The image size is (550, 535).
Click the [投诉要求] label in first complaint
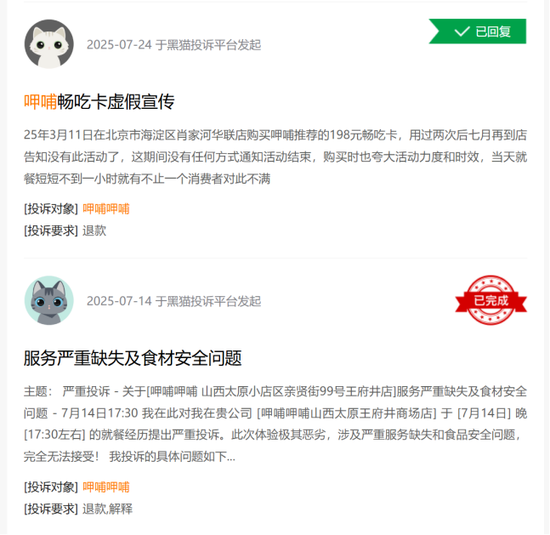click(51, 231)
